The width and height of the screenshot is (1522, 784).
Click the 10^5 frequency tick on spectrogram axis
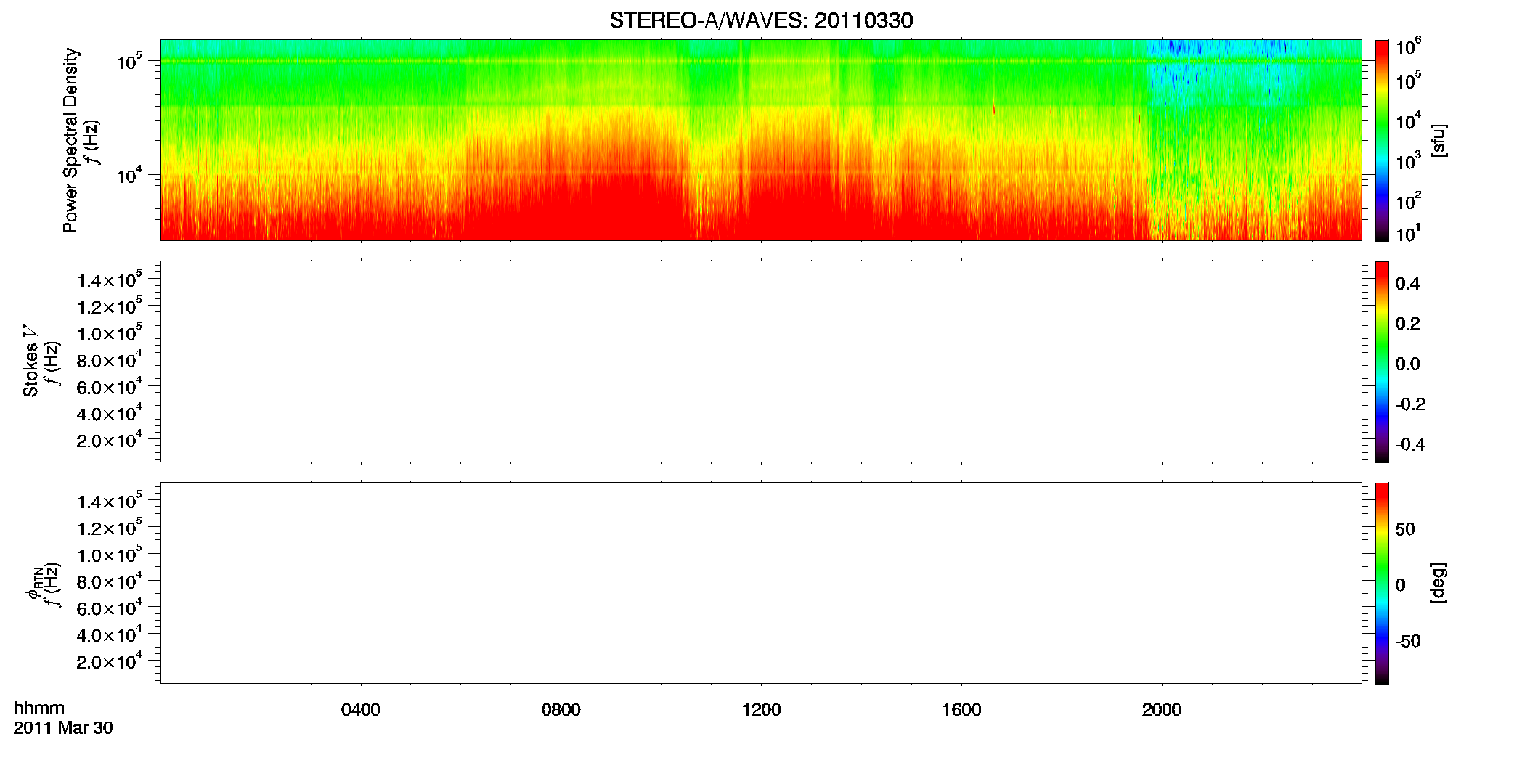[x=129, y=62]
